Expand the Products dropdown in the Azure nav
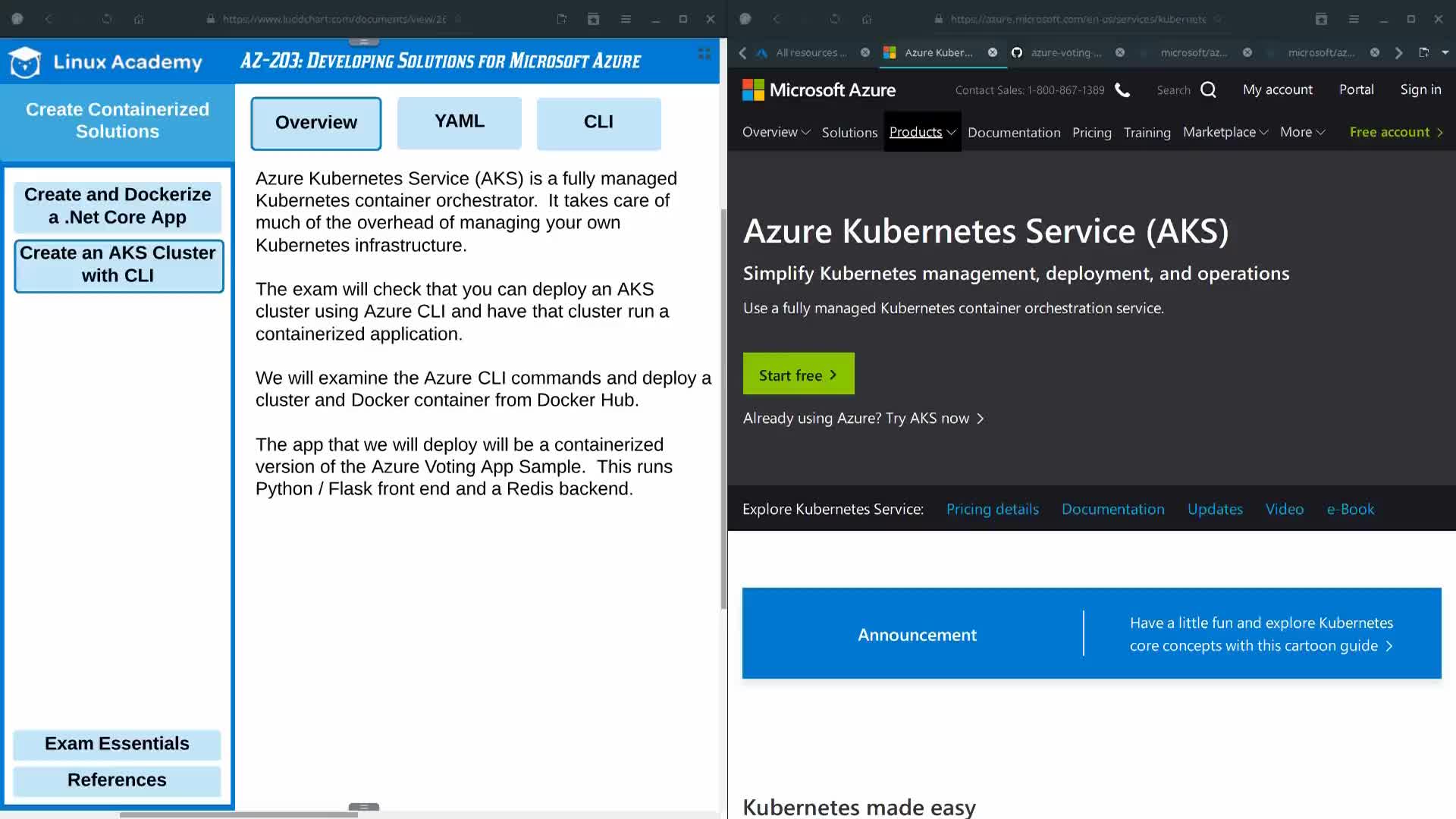 coord(922,132)
